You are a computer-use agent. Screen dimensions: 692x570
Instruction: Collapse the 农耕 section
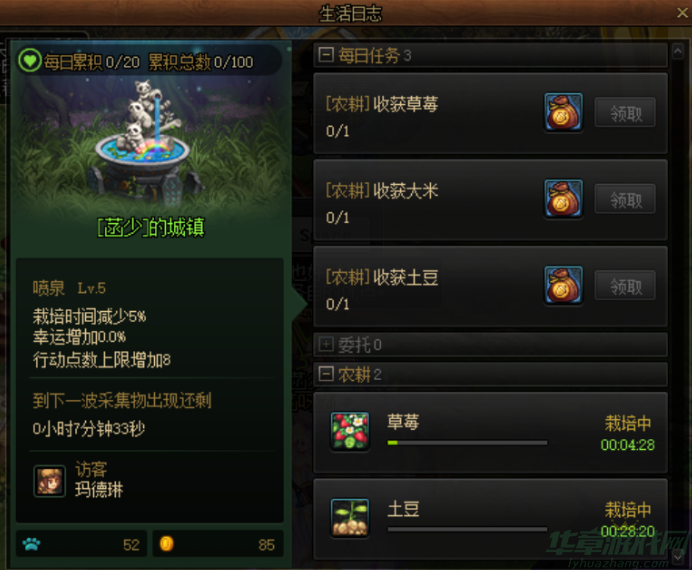tap(326, 374)
